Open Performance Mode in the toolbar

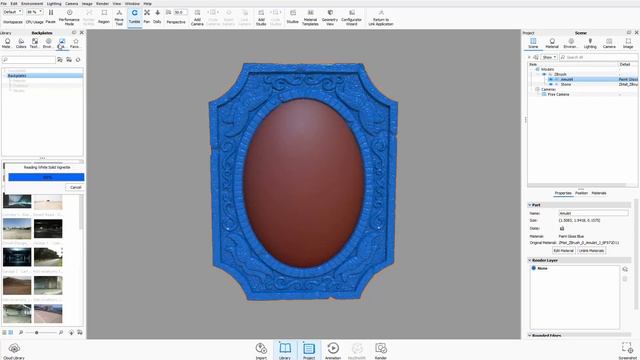pyautogui.click(x=69, y=17)
